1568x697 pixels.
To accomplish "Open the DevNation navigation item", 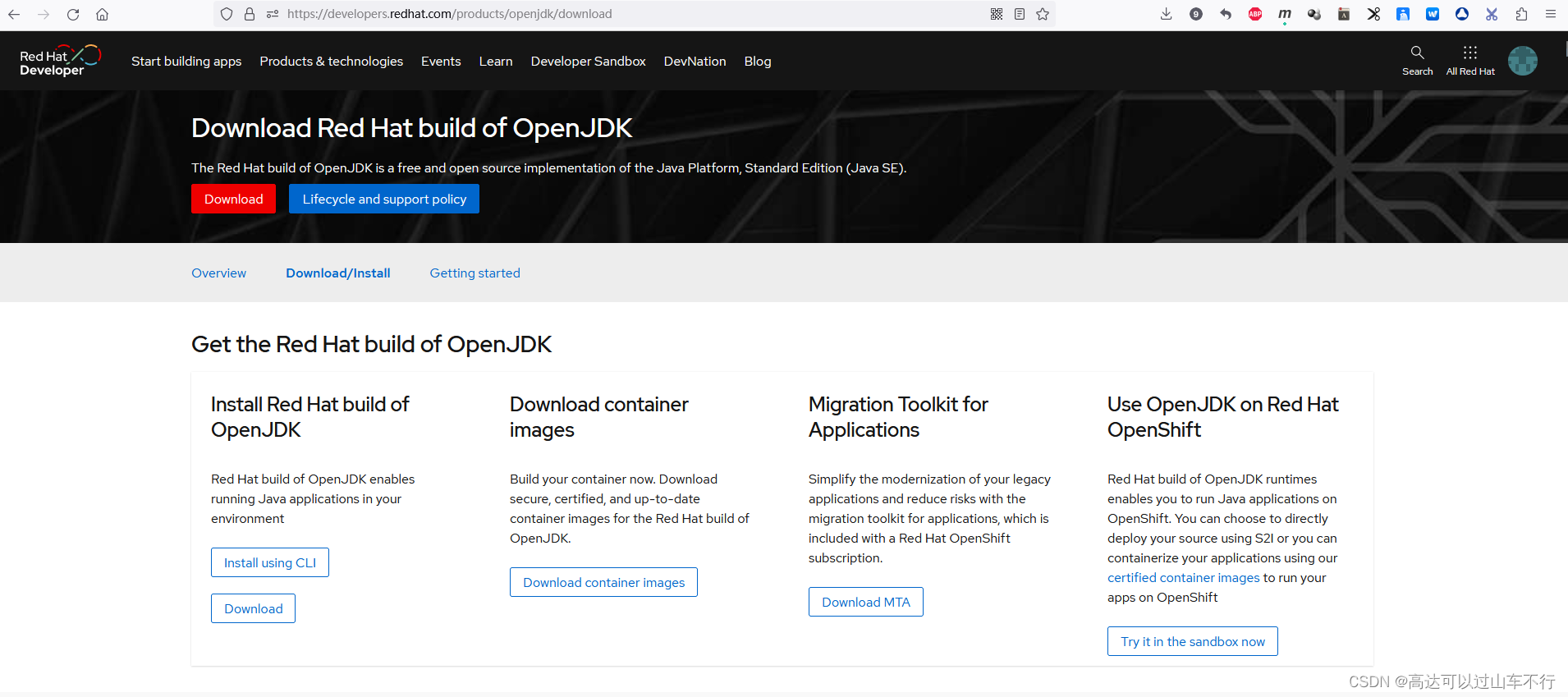I will 695,62.
